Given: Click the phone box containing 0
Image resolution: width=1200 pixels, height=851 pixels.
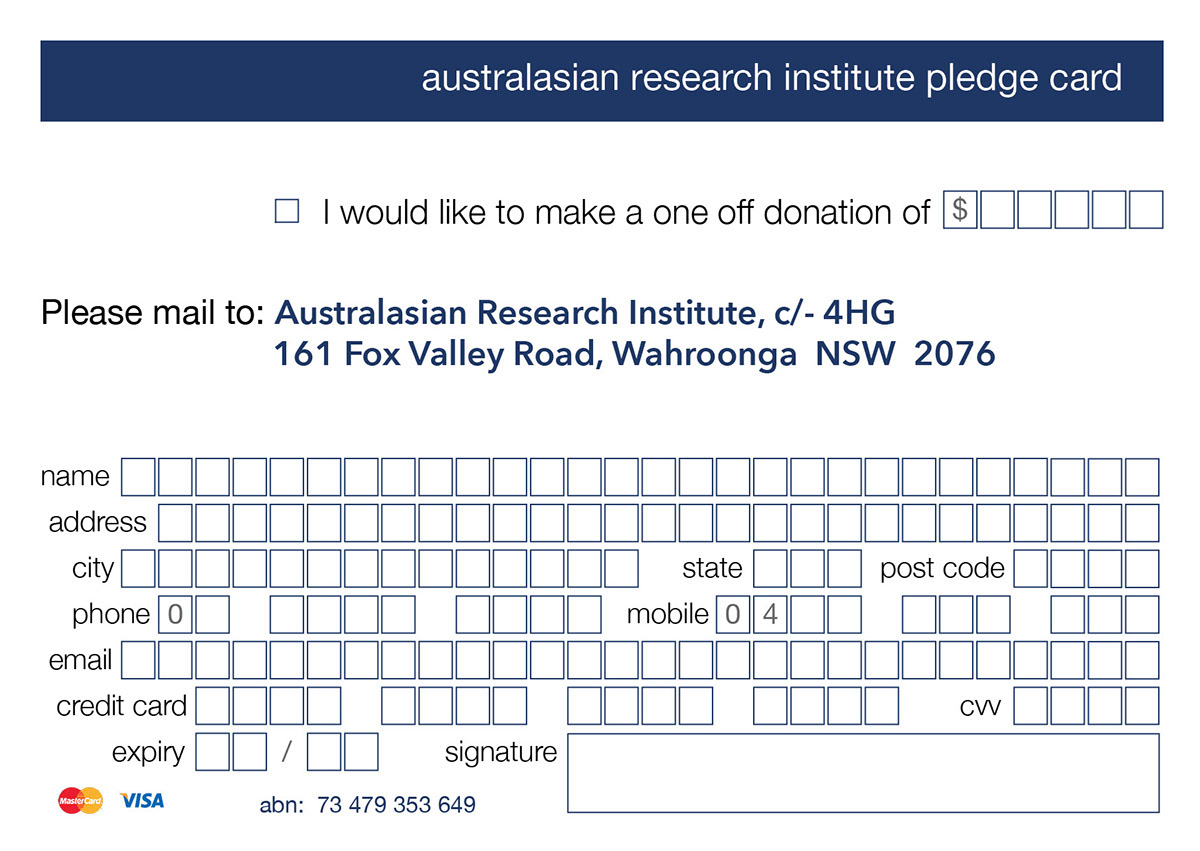Looking at the screenshot, I should 175,614.
